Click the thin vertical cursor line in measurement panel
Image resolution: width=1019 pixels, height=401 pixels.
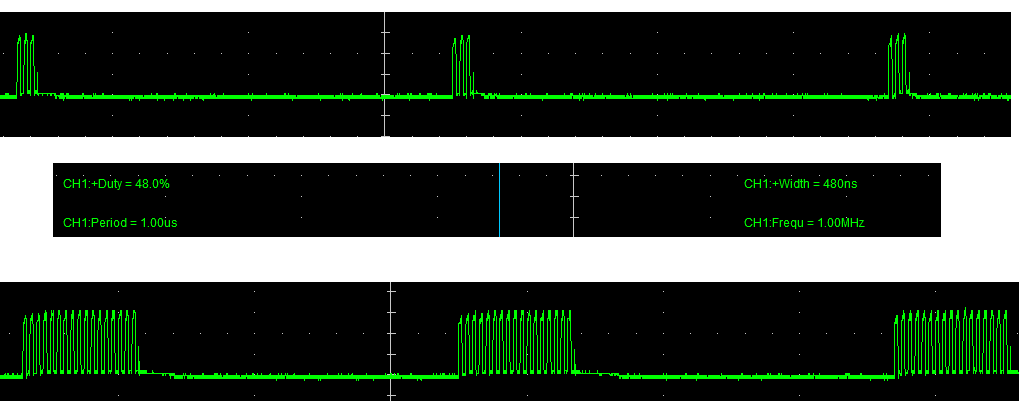tap(500, 200)
